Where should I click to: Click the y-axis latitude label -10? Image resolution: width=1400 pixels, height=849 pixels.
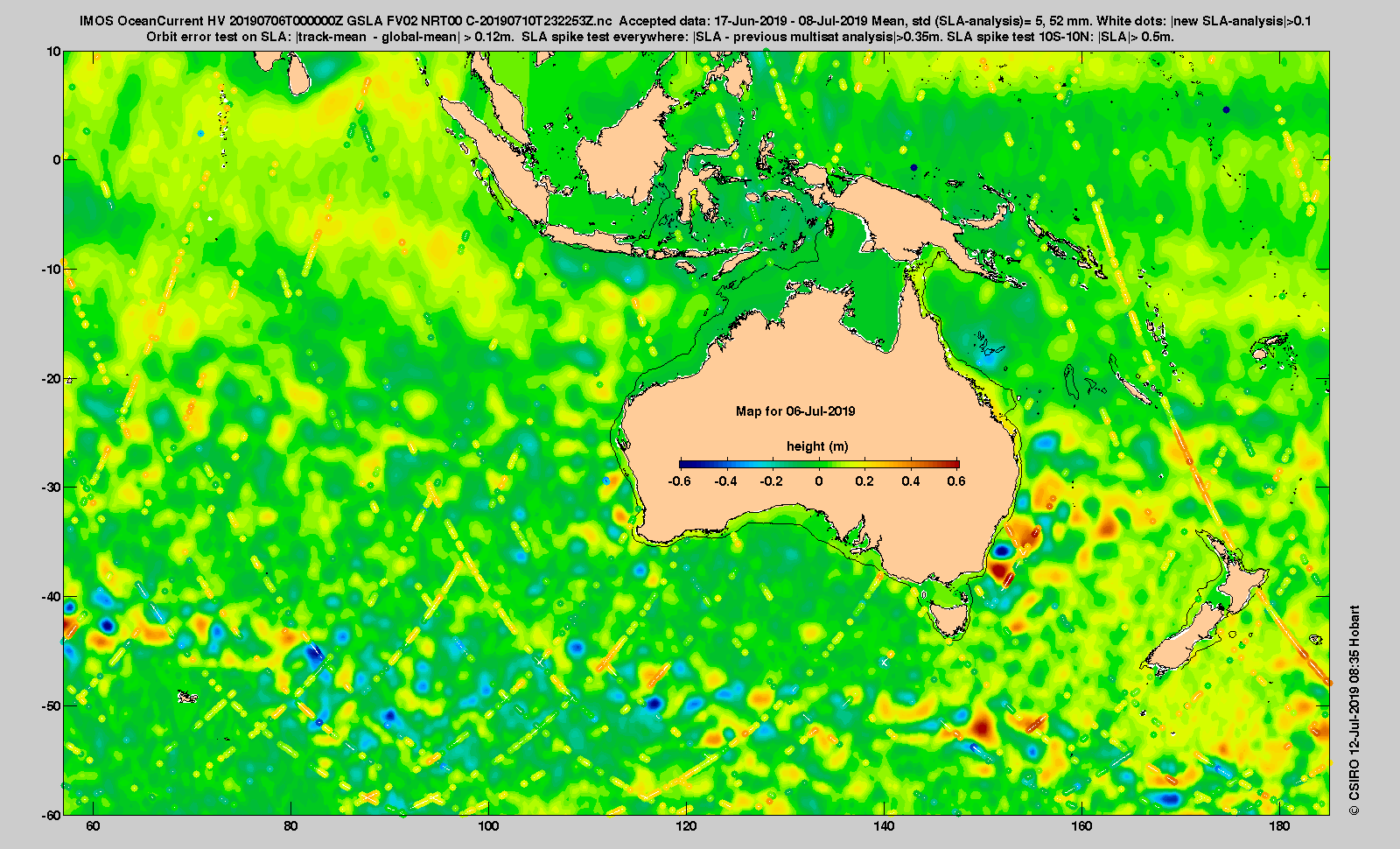pyautogui.click(x=50, y=269)
